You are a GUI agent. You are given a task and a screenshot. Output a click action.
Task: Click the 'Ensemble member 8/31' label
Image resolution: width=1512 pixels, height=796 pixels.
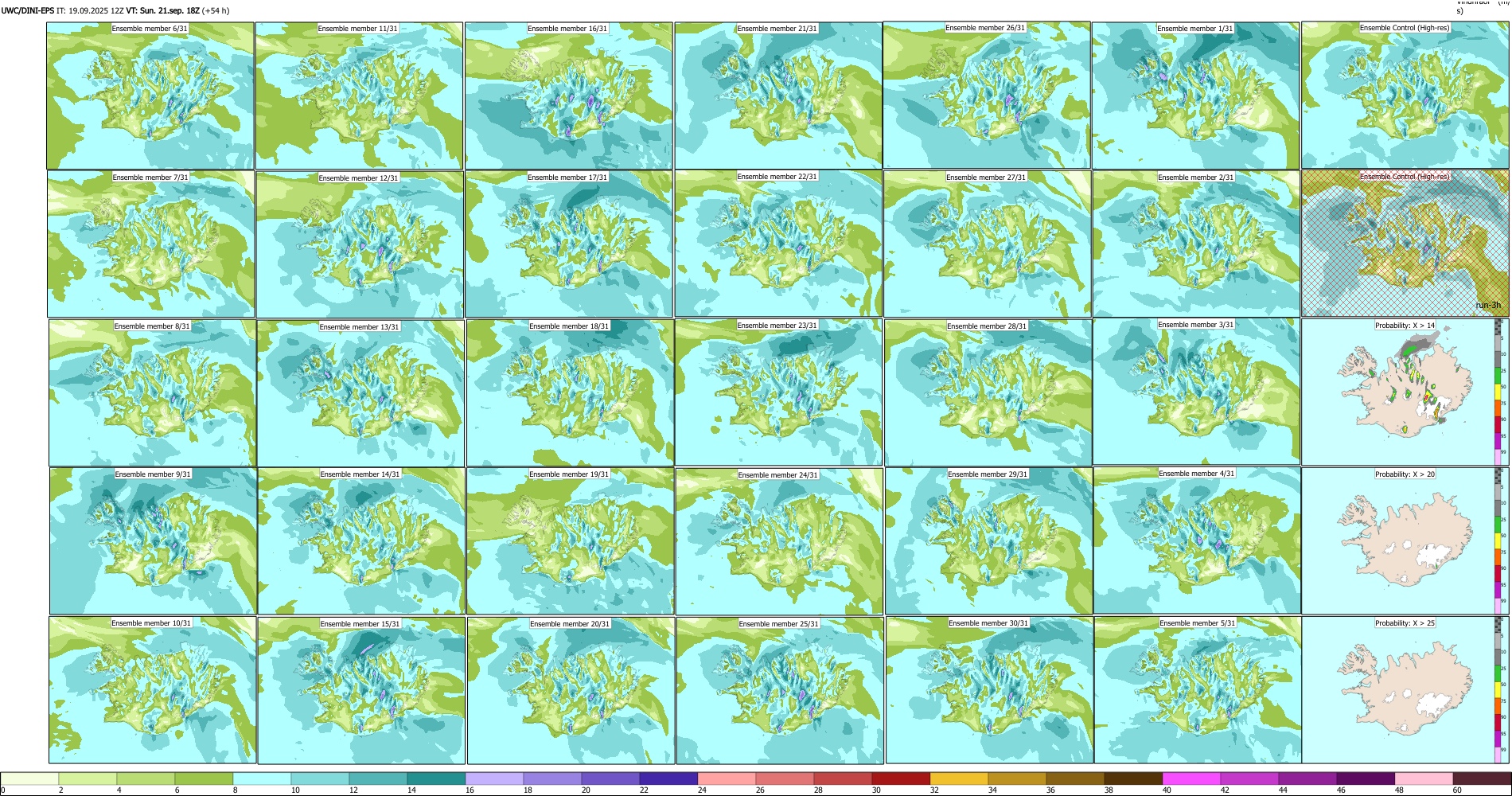(152, 326)
